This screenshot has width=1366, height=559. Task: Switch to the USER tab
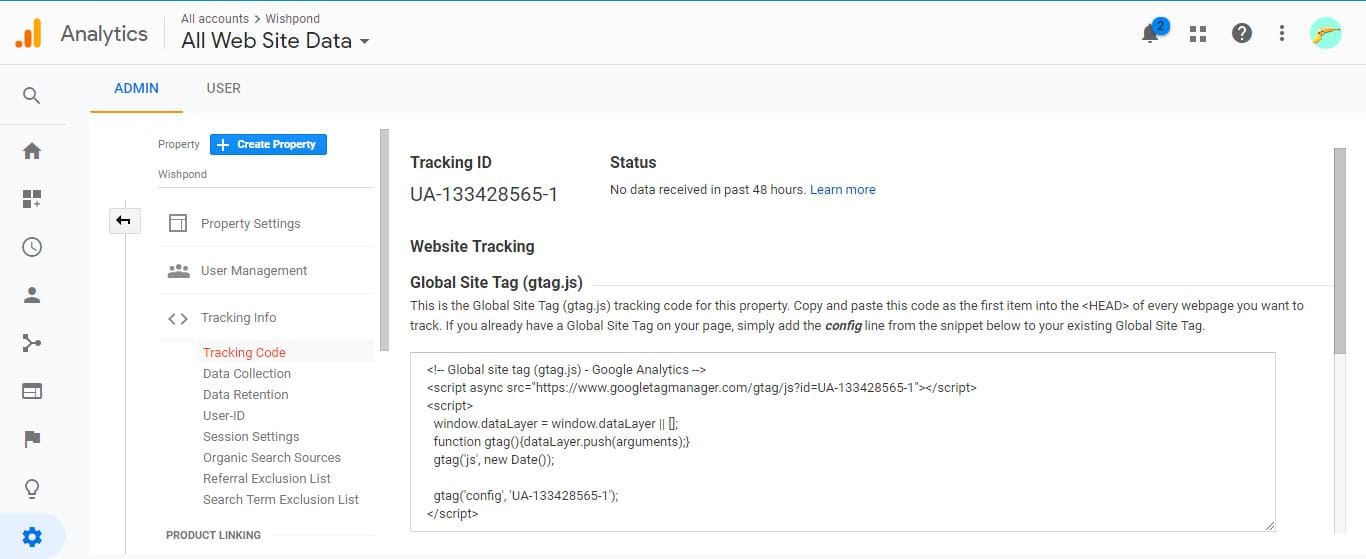[223, 88]
